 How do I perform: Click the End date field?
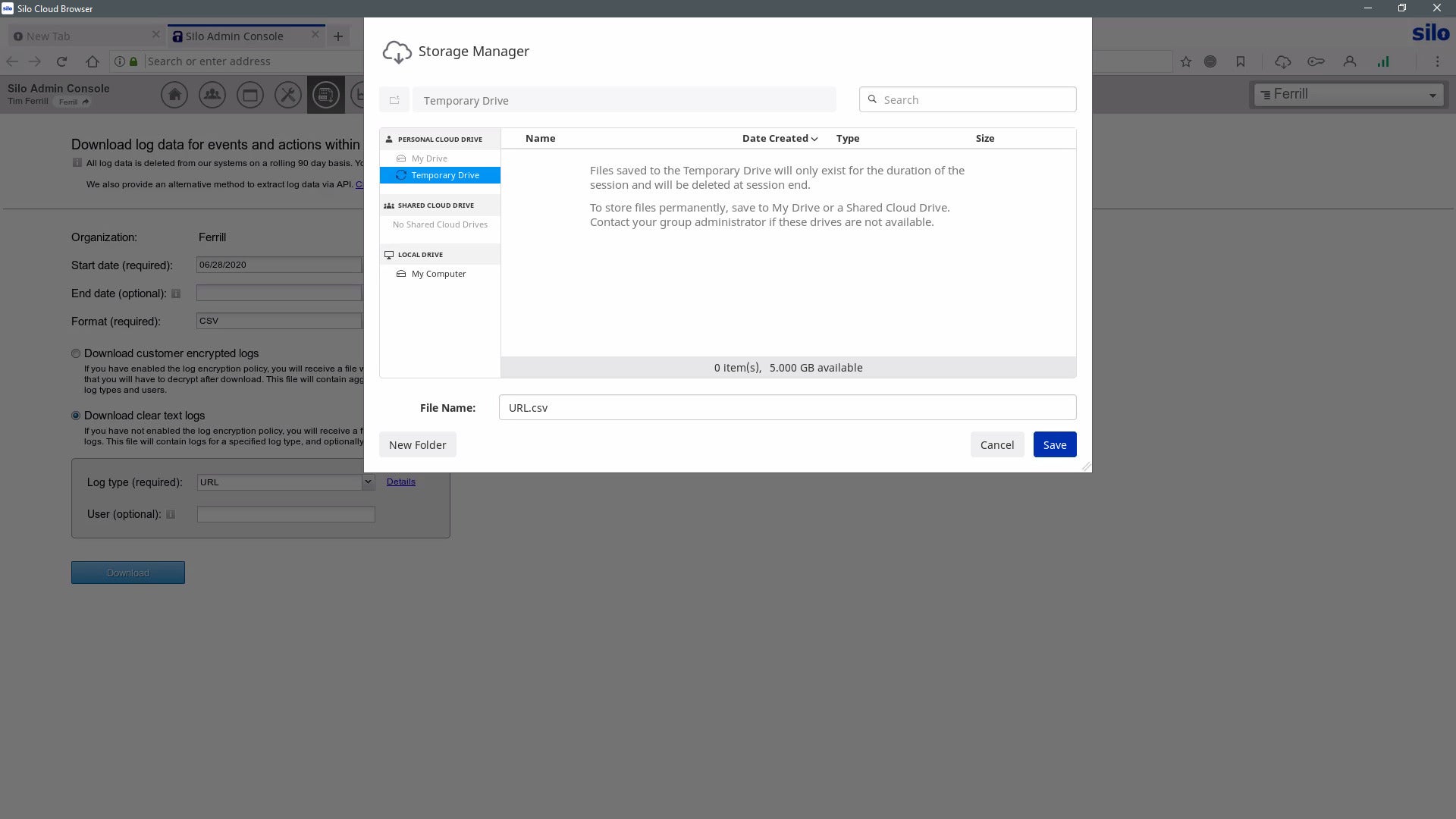coord(279,293)
